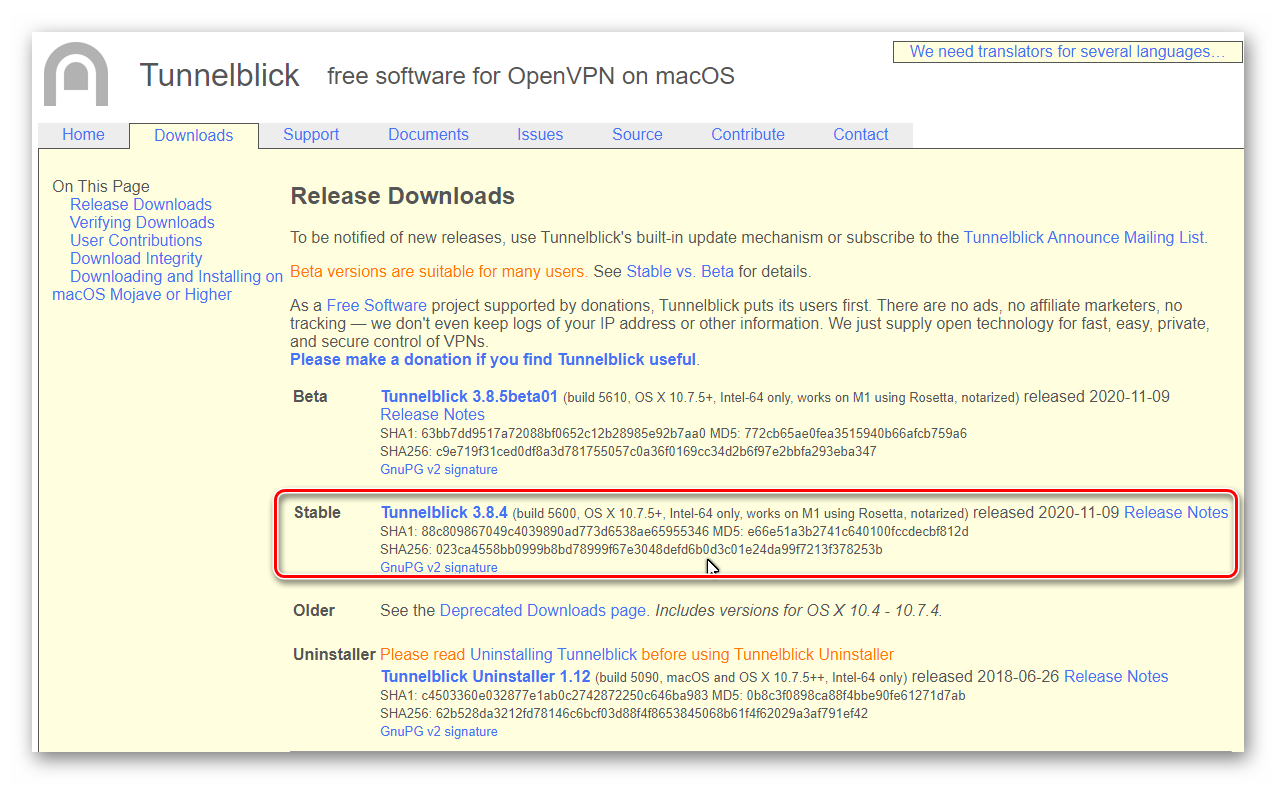Jump to User Contributions section
Viewport: 1276px width, 785px height.
tap(136, 241)
